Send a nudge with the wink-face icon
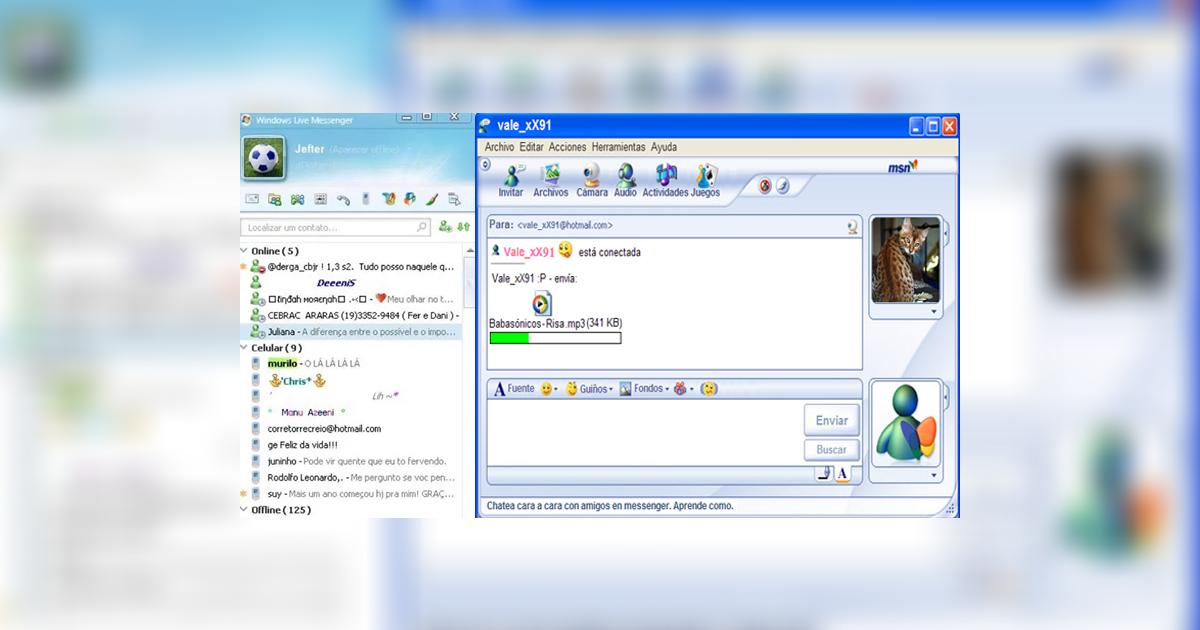 [709, 389]
